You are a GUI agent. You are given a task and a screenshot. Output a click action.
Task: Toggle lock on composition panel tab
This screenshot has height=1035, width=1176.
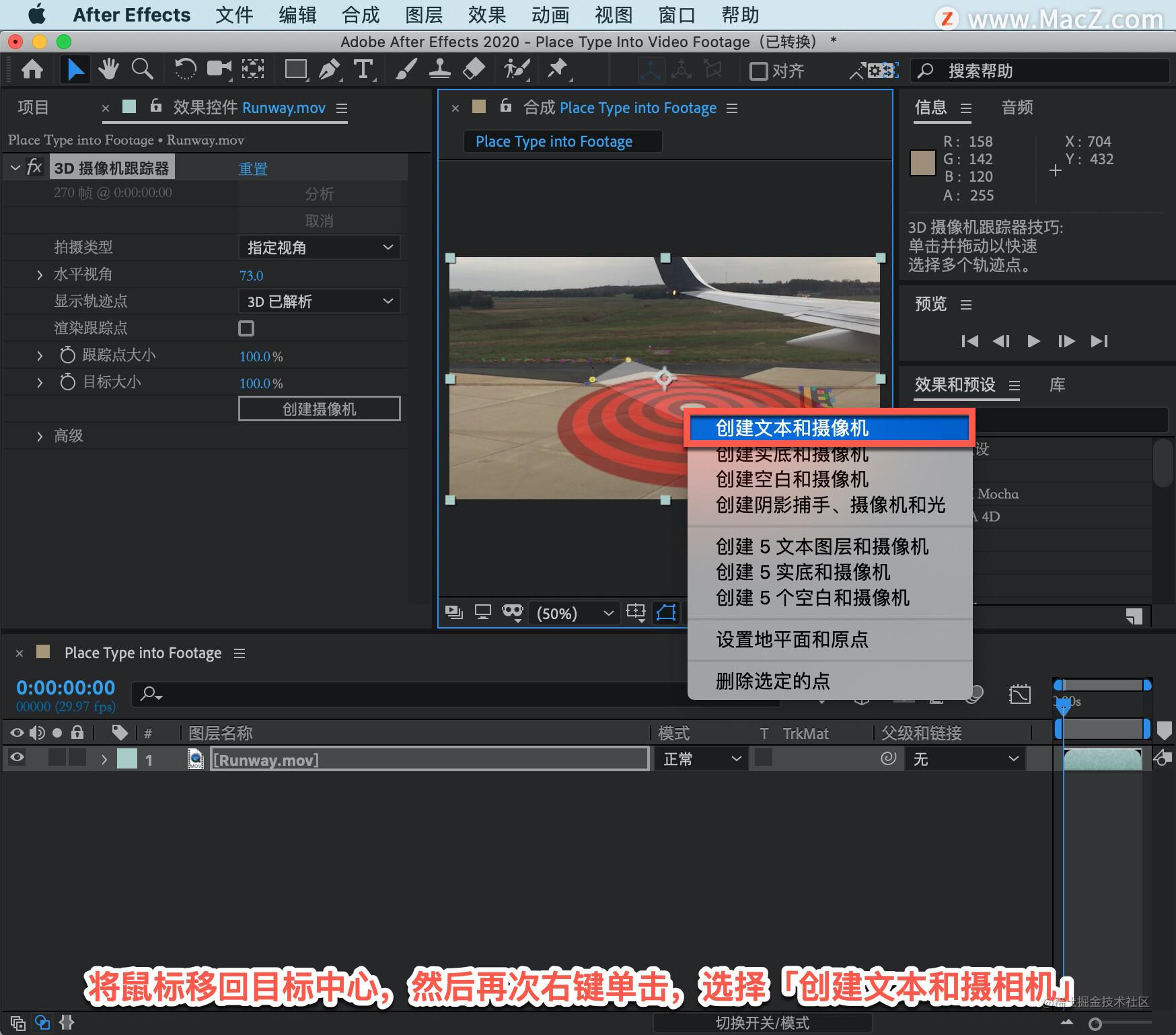click(x=506, y=106)
